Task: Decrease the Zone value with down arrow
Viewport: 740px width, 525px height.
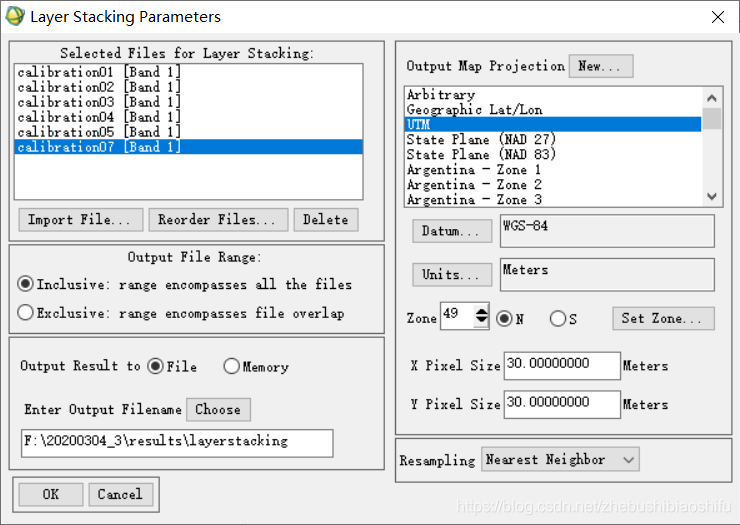Action: click(x=481, y=320)
